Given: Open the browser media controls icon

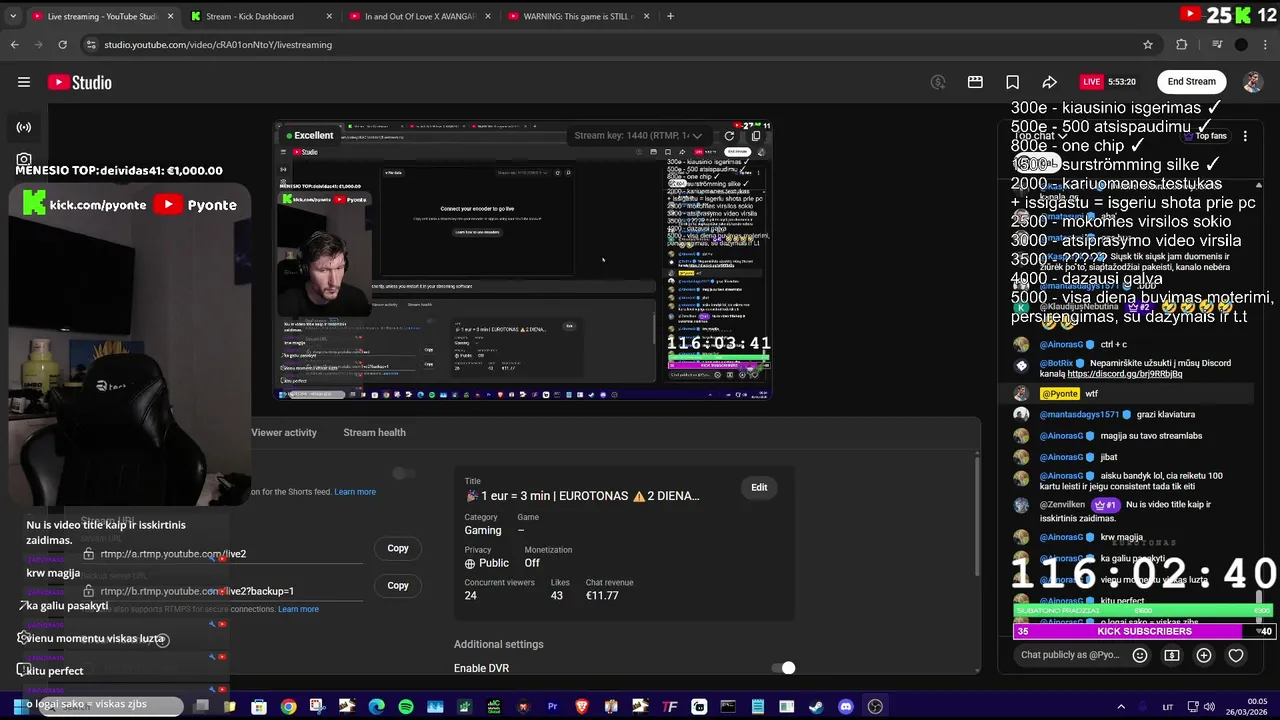Looking at the screenshot, I should (1217, 44).
